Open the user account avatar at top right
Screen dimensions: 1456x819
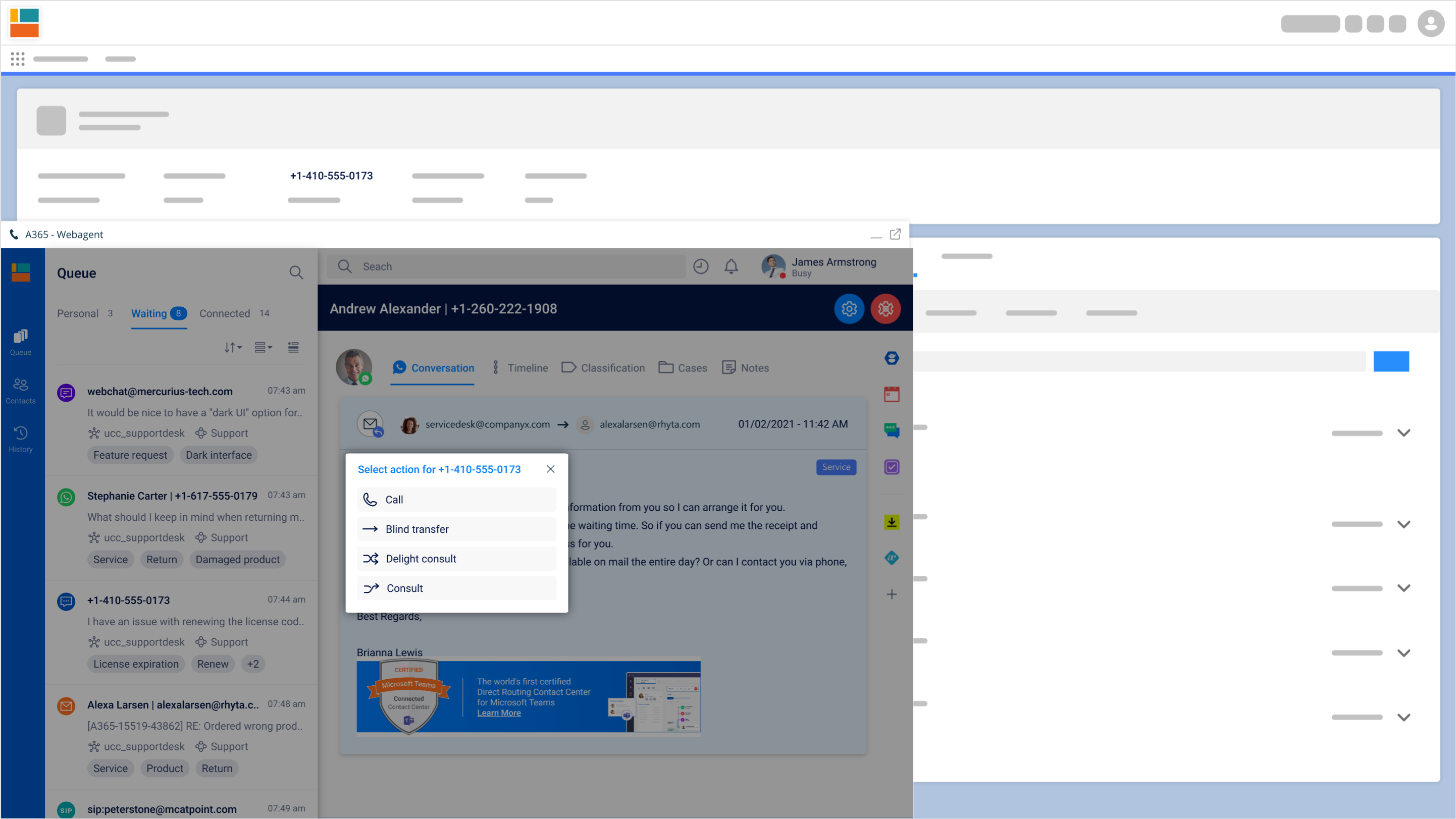tap(1431, 23)
